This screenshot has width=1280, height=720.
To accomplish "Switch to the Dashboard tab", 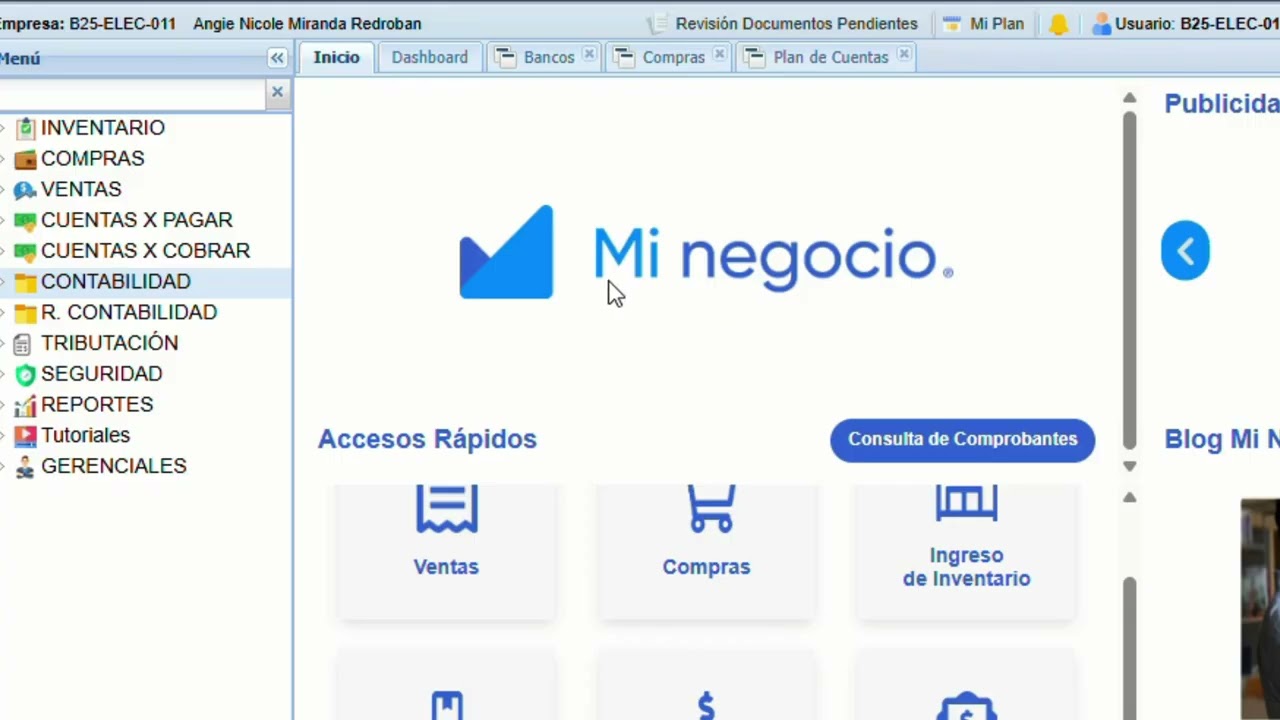I will 430,57.
